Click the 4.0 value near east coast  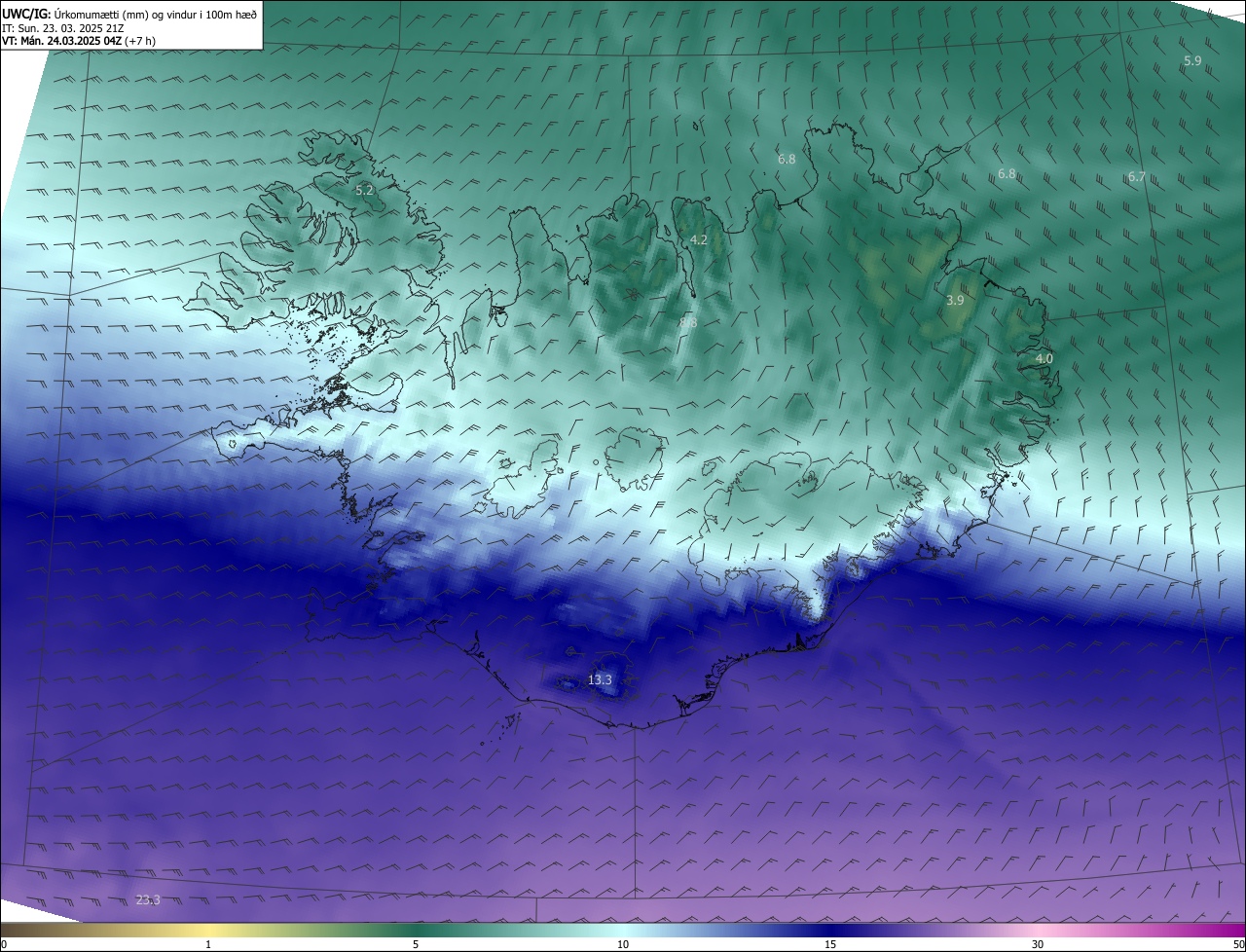pos(1044,359)
